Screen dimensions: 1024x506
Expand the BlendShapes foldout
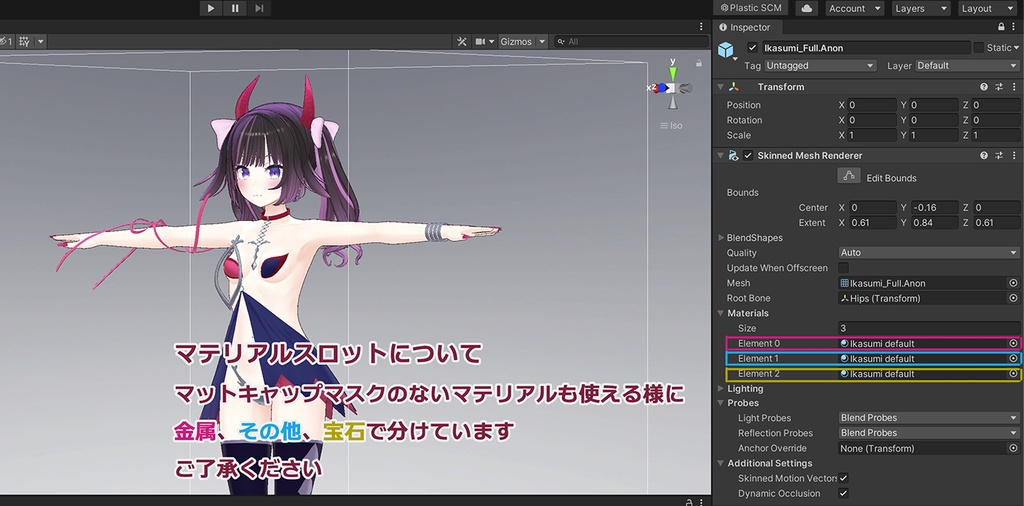(x=721, y=238)
